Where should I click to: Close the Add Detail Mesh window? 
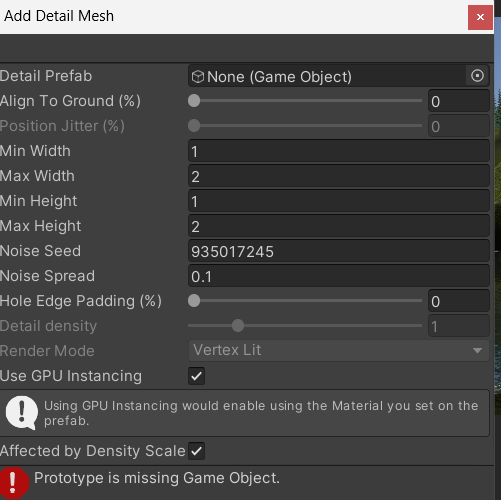(x=480, y=17)
